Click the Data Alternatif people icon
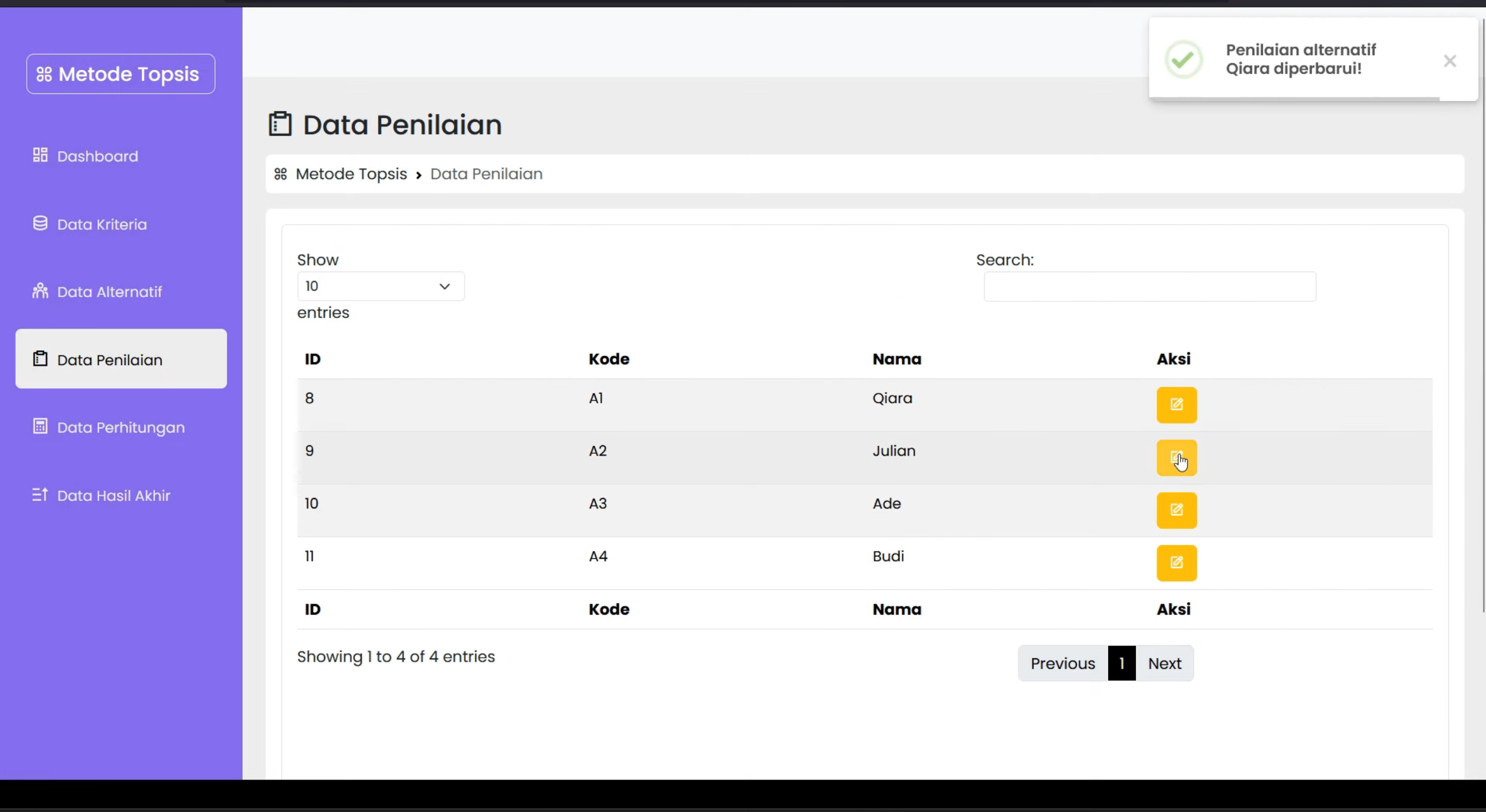The height and width of the screenshot is (812, 1486). pyautogui.click(x=40, y=291)
